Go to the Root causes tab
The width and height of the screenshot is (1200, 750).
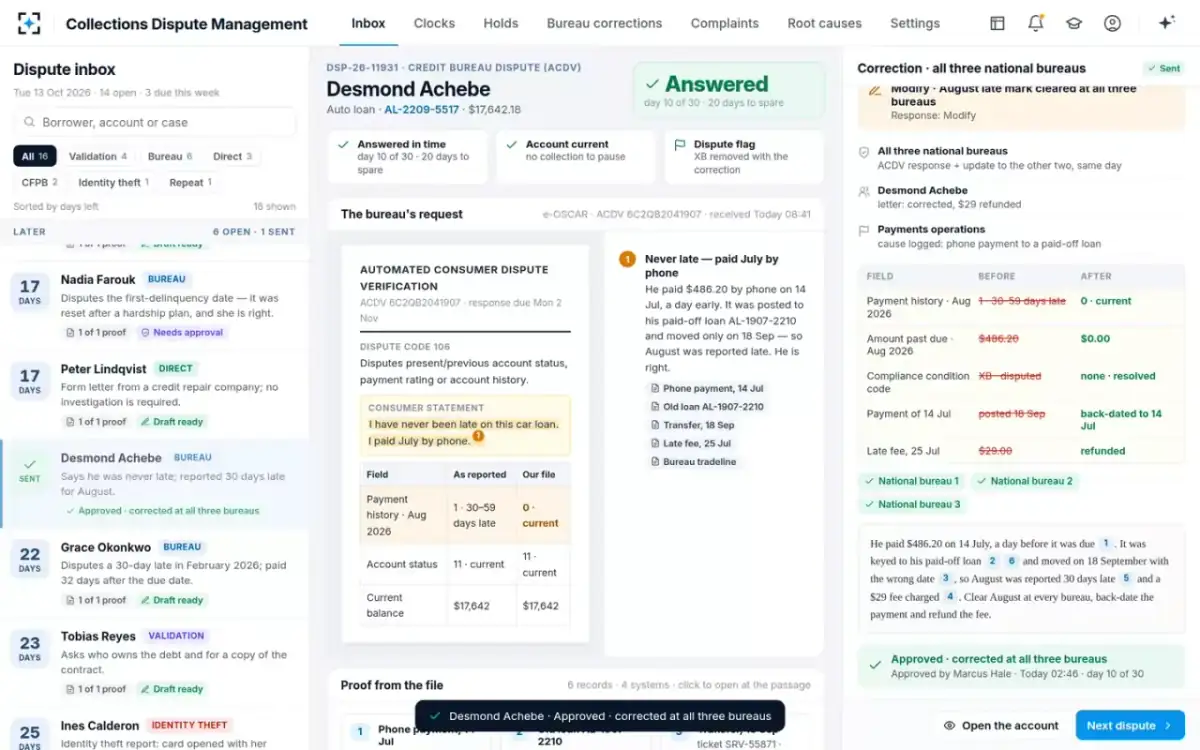[824, 23]
